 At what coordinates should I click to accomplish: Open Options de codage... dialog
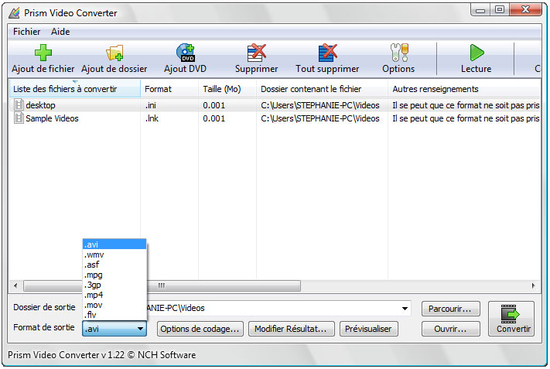[200, 329]
